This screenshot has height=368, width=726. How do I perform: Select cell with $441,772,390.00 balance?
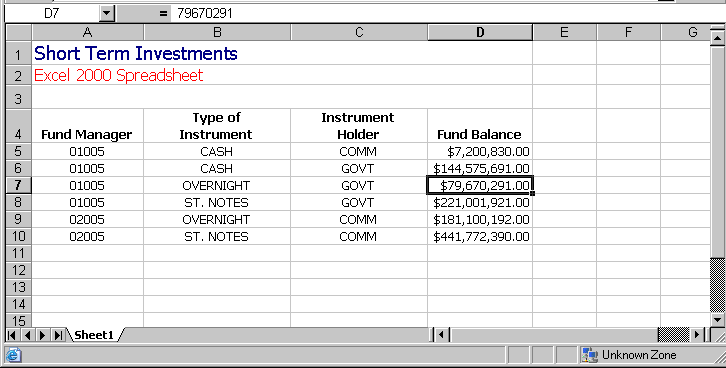pyautogui.click(x=480, y=236)
